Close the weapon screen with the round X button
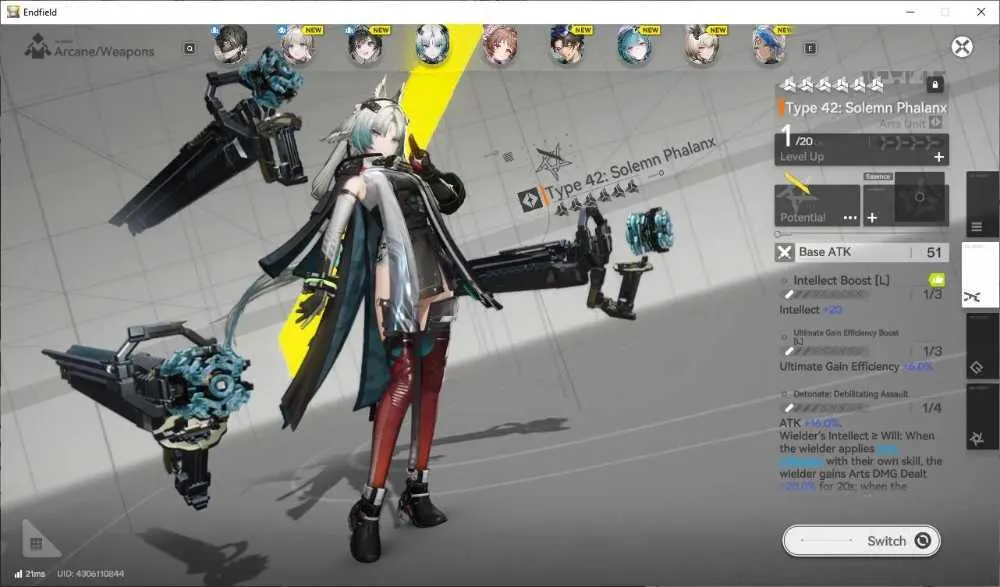 [962, 47]
